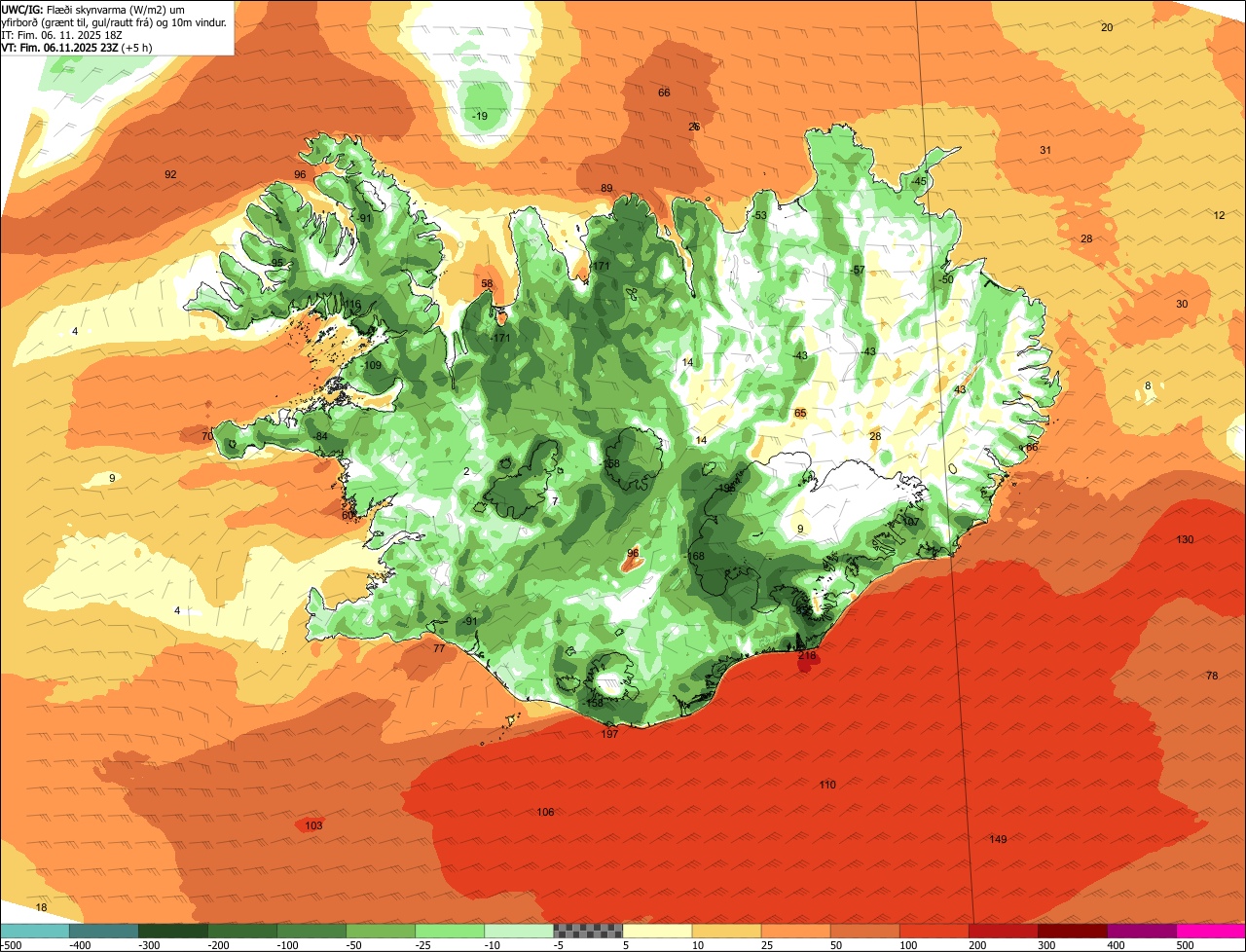Click the 85 value in the Westfjords
Image resolution: width=1246 pixels, height=952 pixels.
tap(277, 263)
